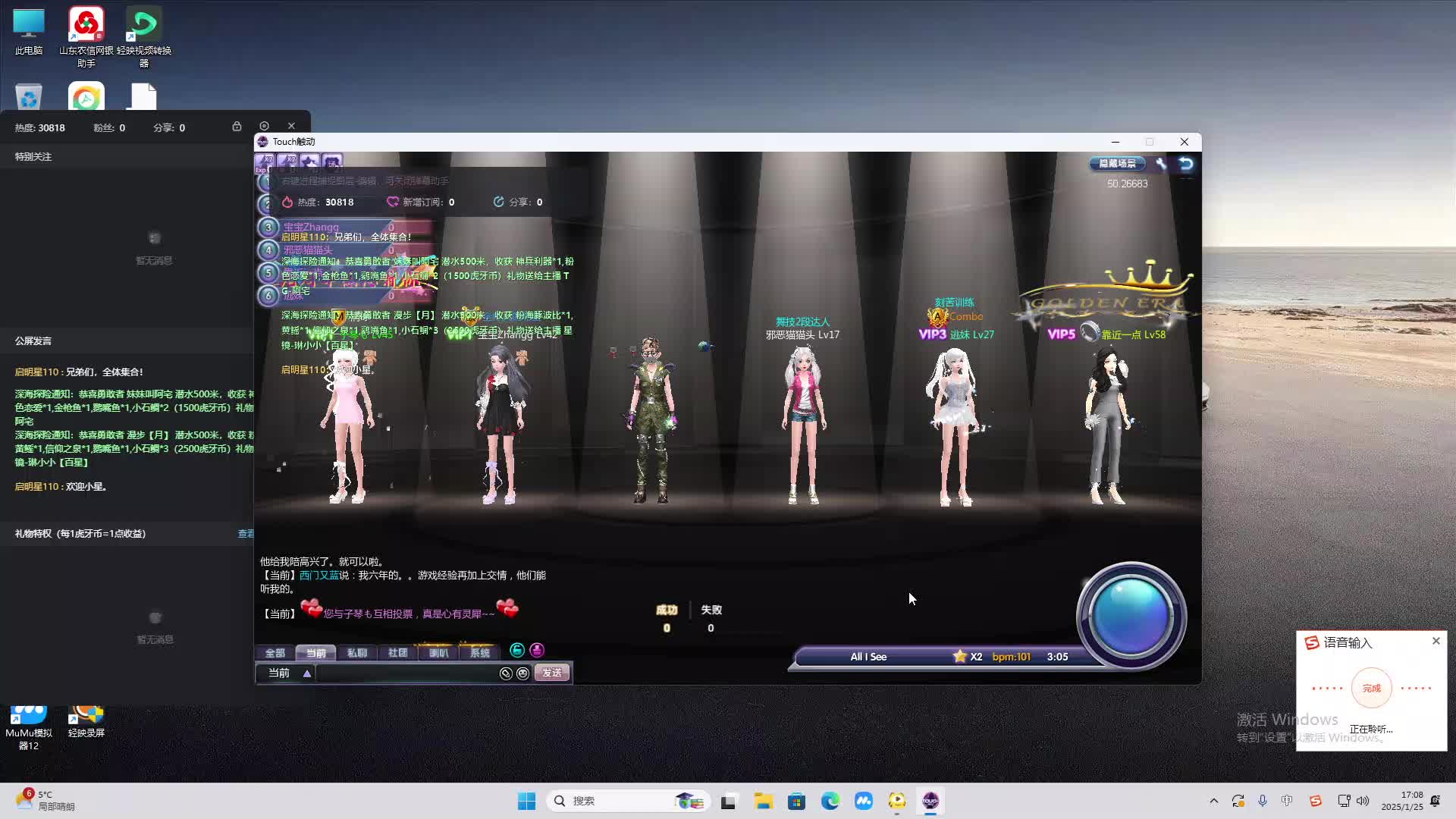Screen dimensions: 1456x819
Task: Open the wrench settings icon in game
Action: [x=1161, y=164]
